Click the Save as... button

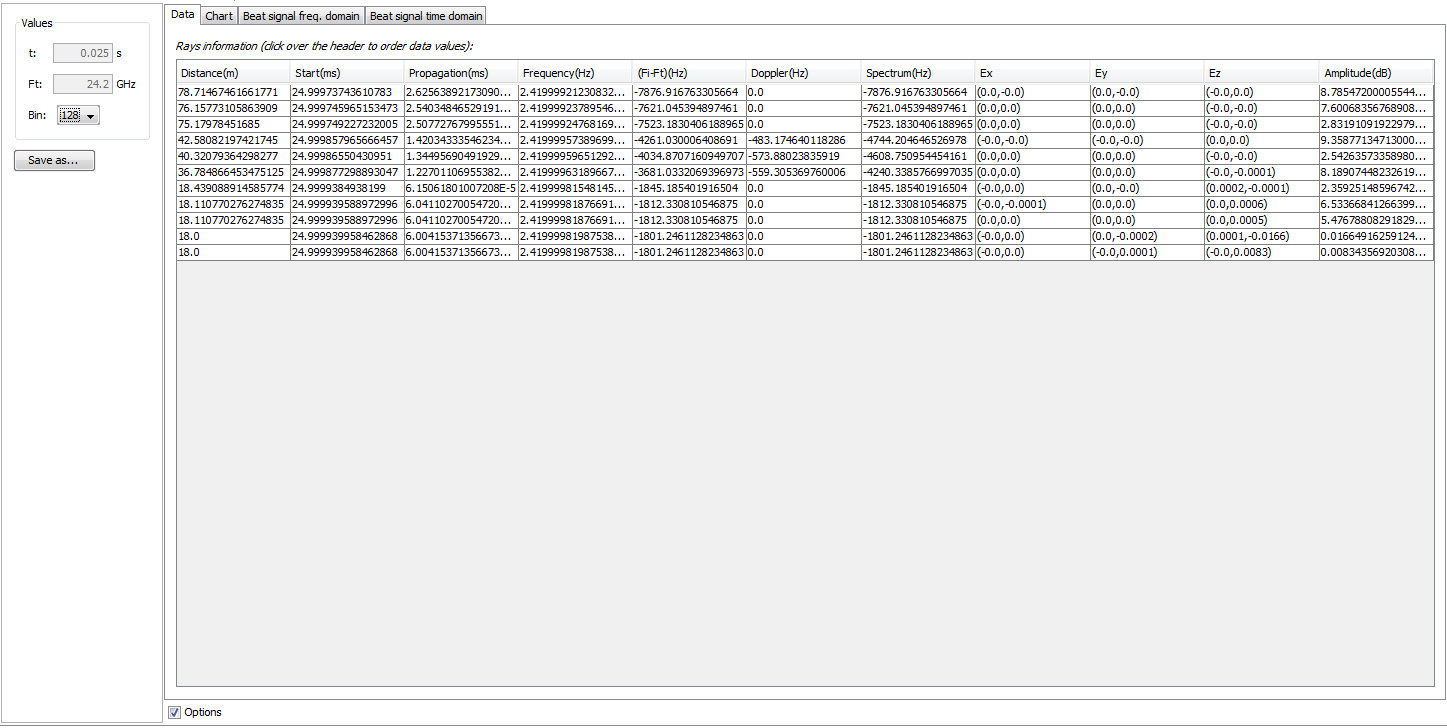[x=54, y=161]
